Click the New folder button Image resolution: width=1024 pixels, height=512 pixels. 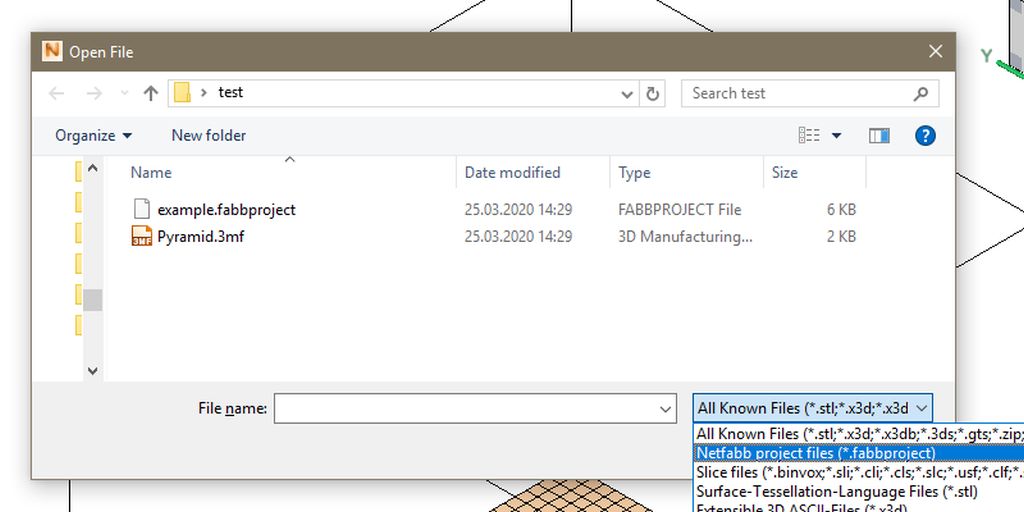tap(208, 136)
